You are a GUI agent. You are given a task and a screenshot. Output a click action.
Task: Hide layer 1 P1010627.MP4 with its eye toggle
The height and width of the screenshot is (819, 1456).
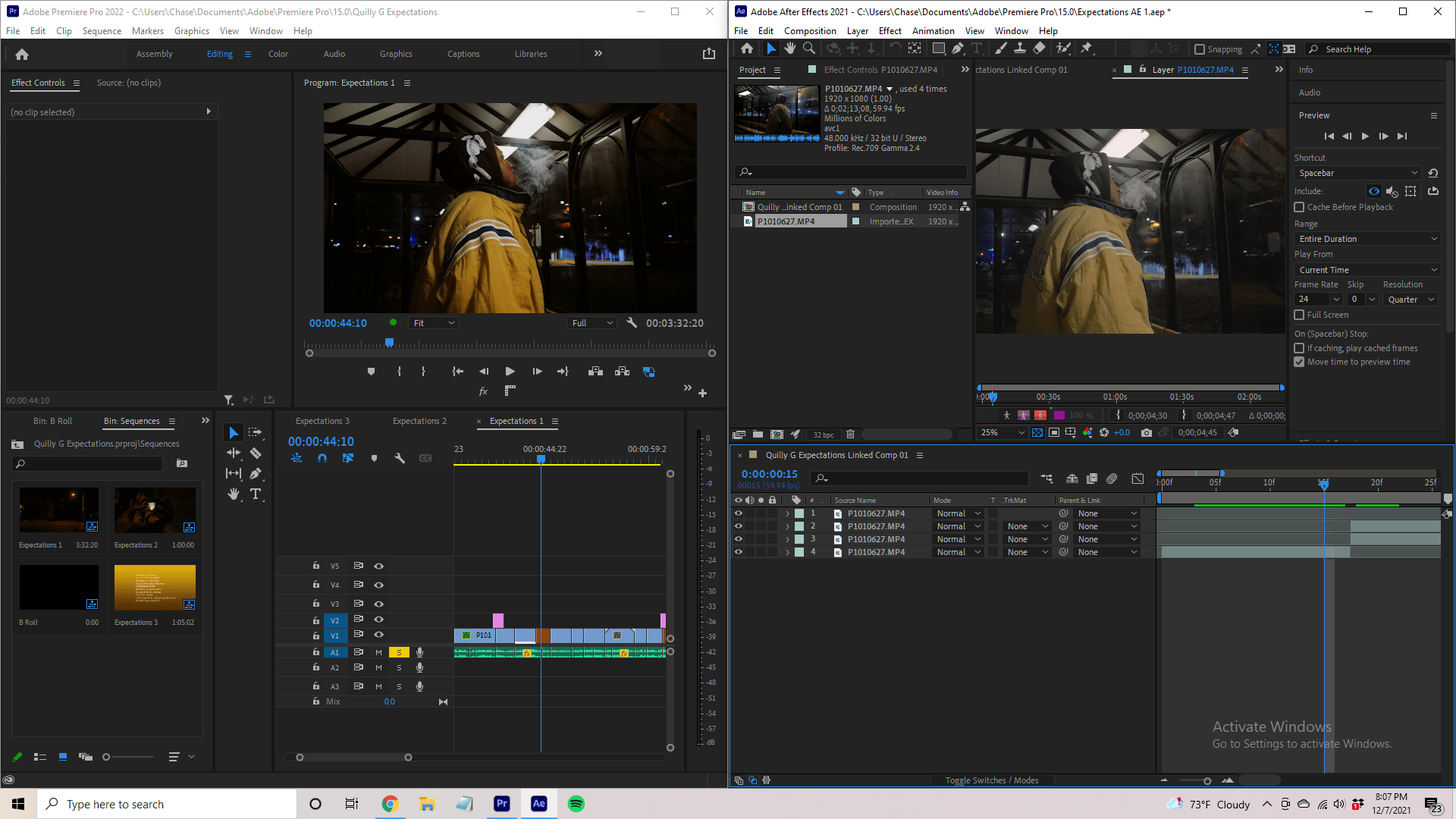(738, 513)
